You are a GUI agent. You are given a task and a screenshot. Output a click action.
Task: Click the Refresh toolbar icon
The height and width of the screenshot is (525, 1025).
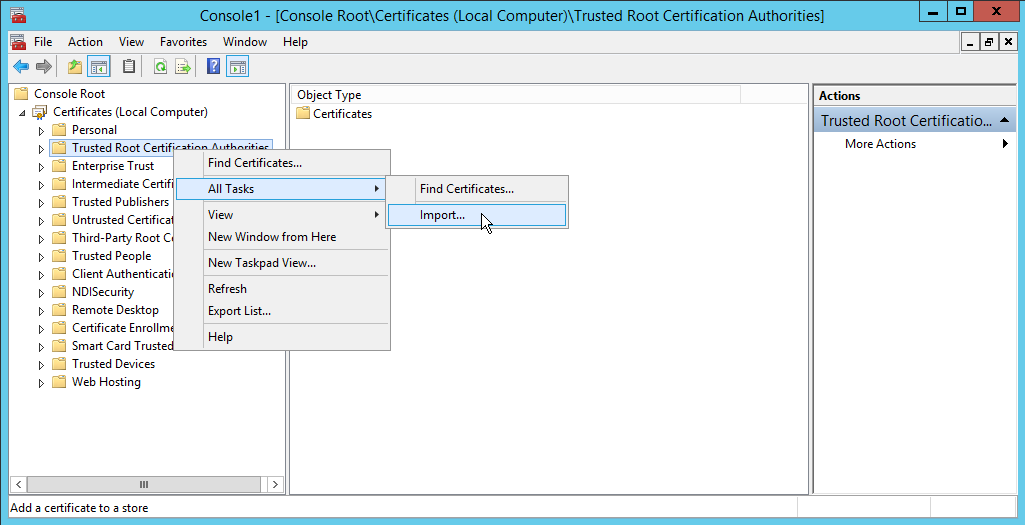(x=160, y=67)
